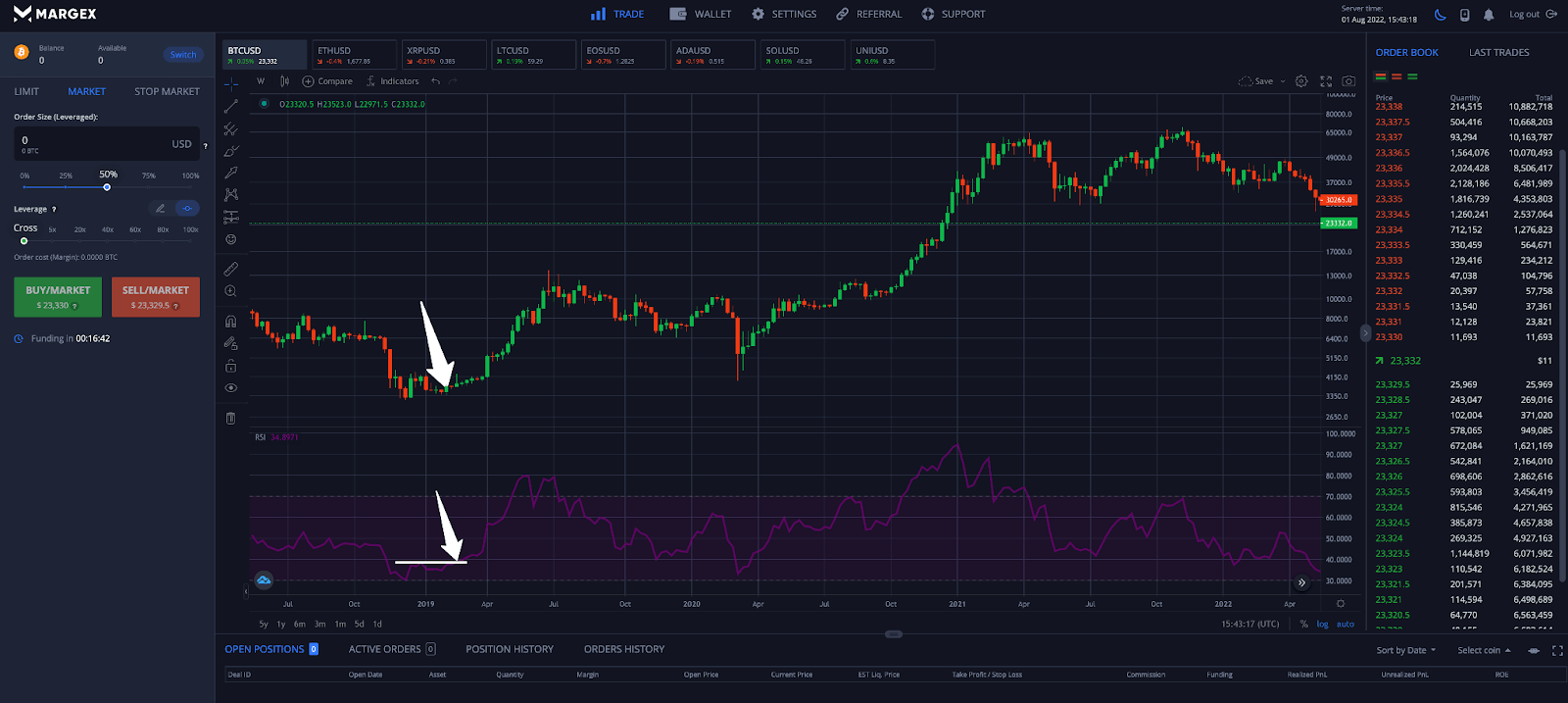
Task: Toggle dark mode with moon icon
Action: click(x=1440, y=15)
